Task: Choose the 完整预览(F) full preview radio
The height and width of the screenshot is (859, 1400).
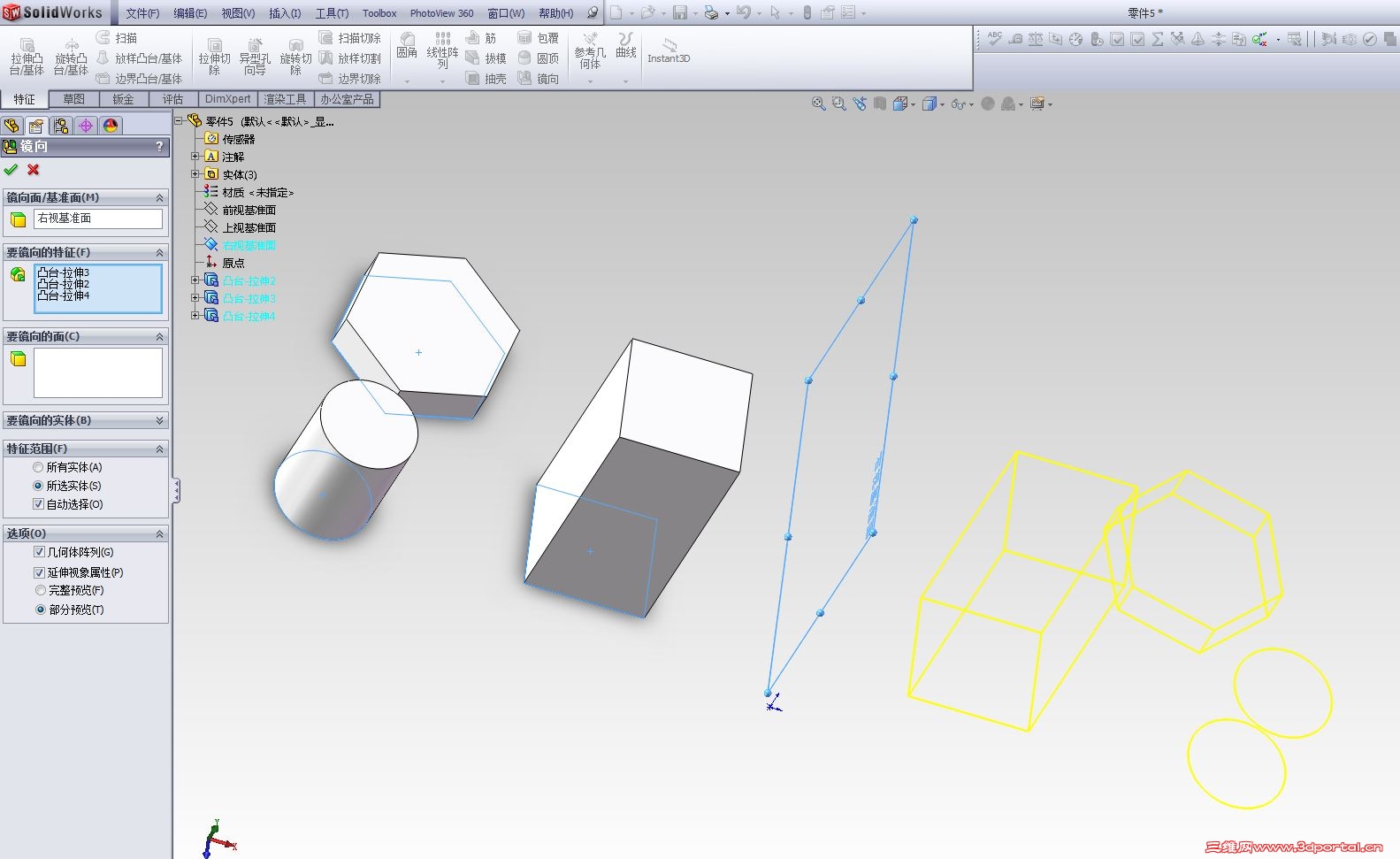Action: [70, 590]
